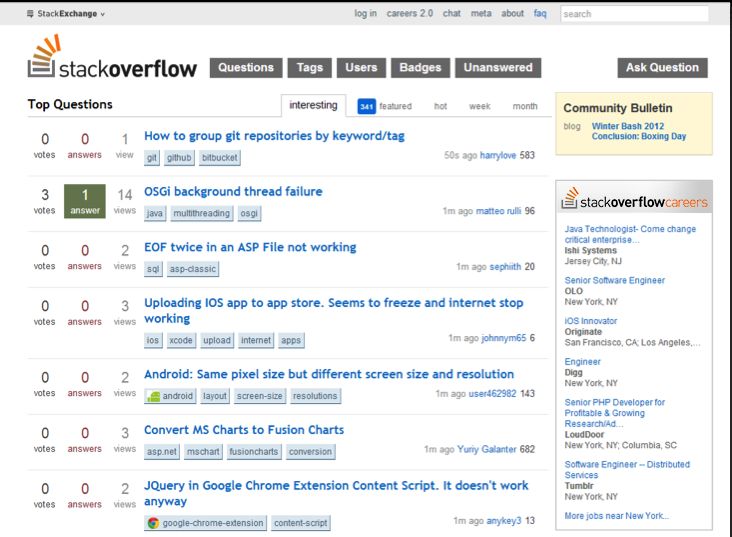Screen dimensions: 732x537
Task: Go to the Questions nav button
Action: click(246, 68)
